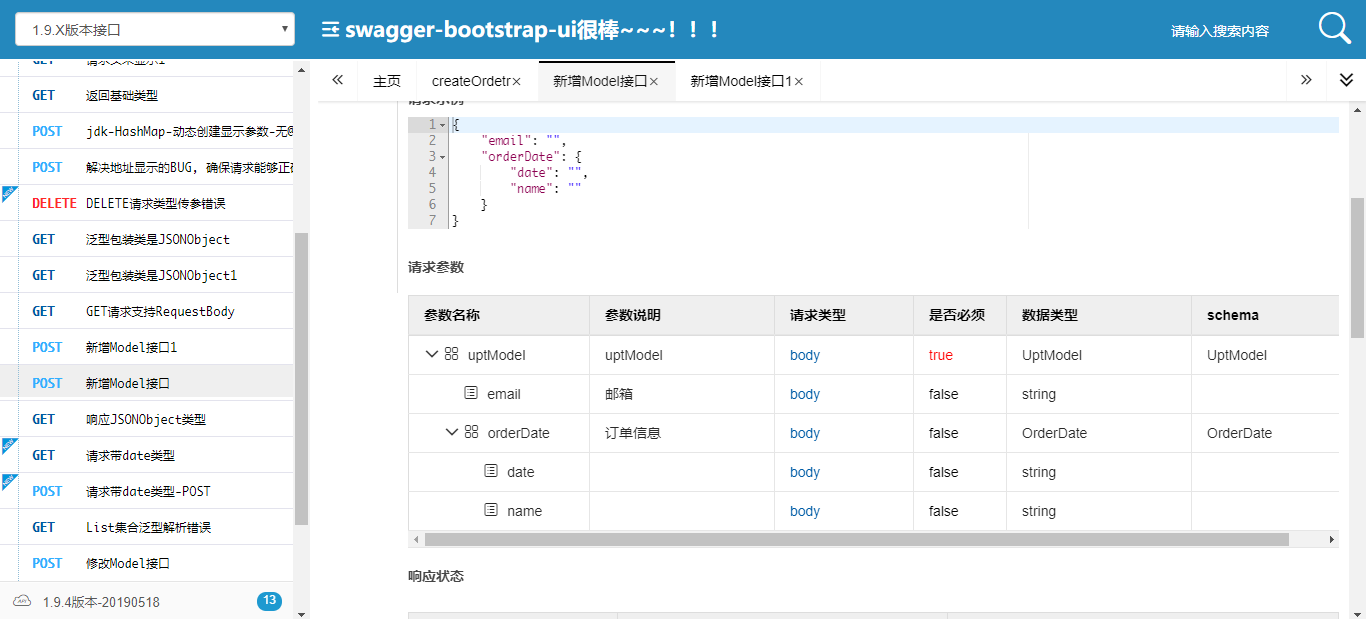Click the search magnifier icon

click(1334, 29)
